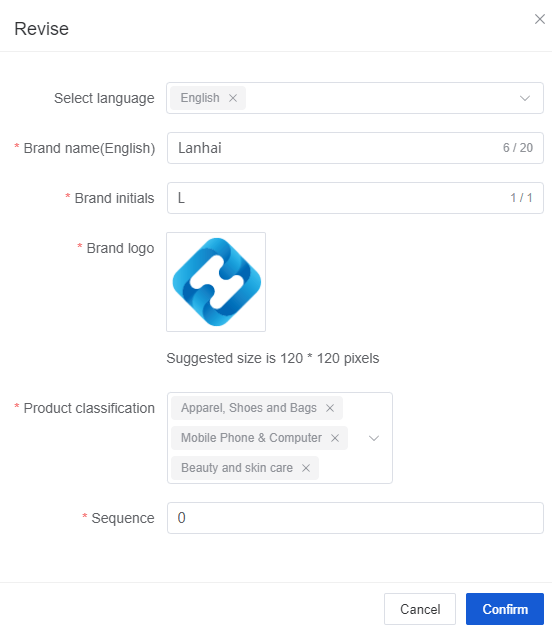Remove Beauty and skin care tag

coord(306,468)
